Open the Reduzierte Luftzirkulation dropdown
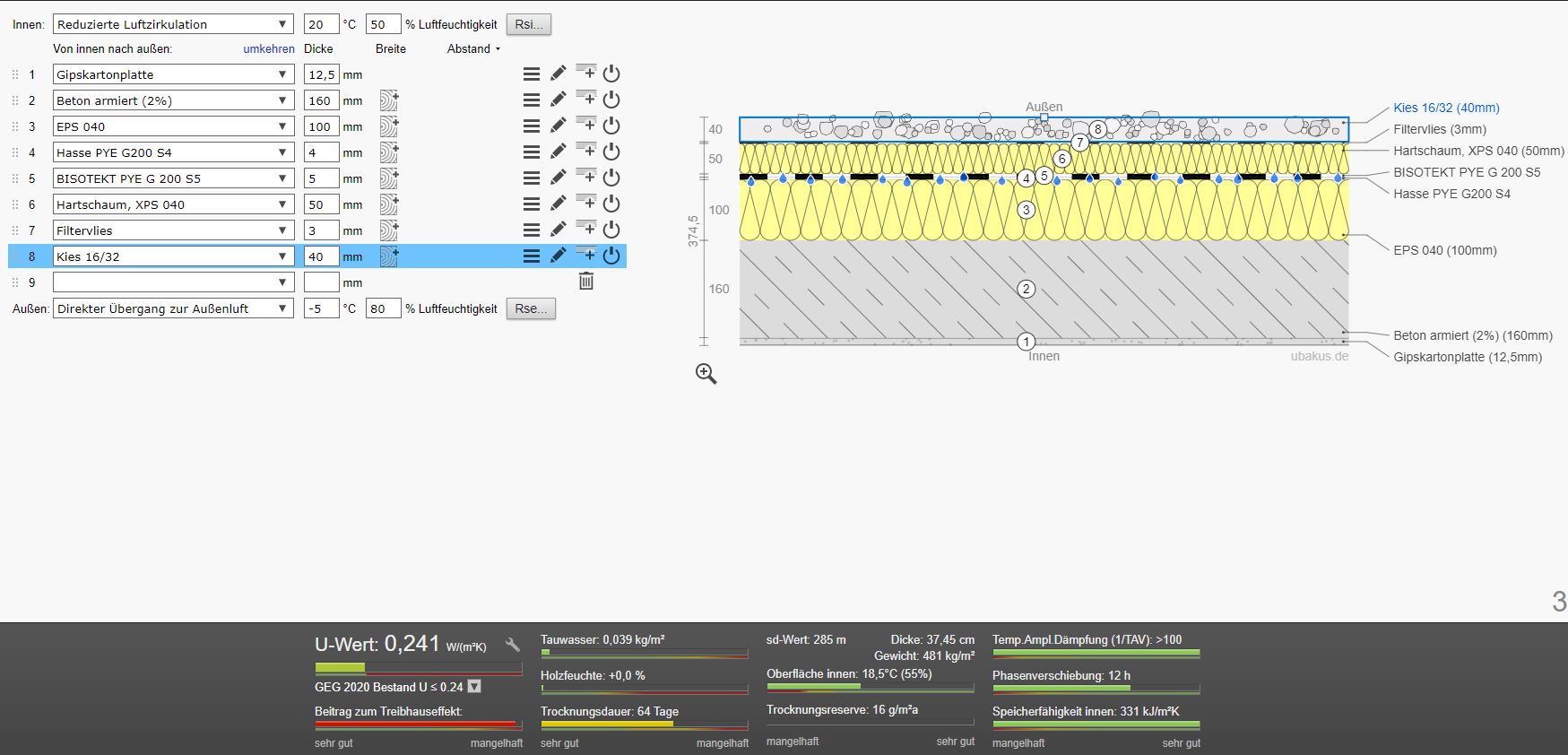 click(173, 24)
